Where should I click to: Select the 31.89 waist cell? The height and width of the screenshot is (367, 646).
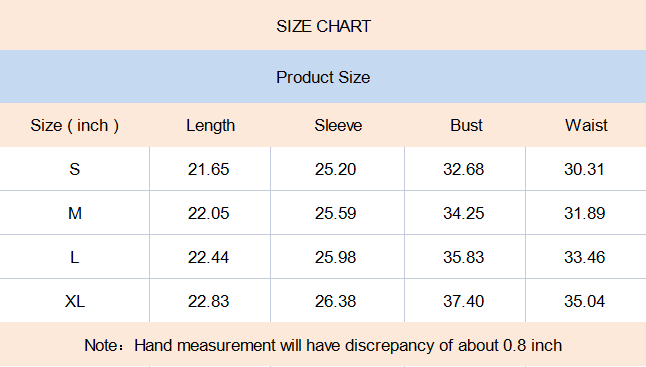586,213
